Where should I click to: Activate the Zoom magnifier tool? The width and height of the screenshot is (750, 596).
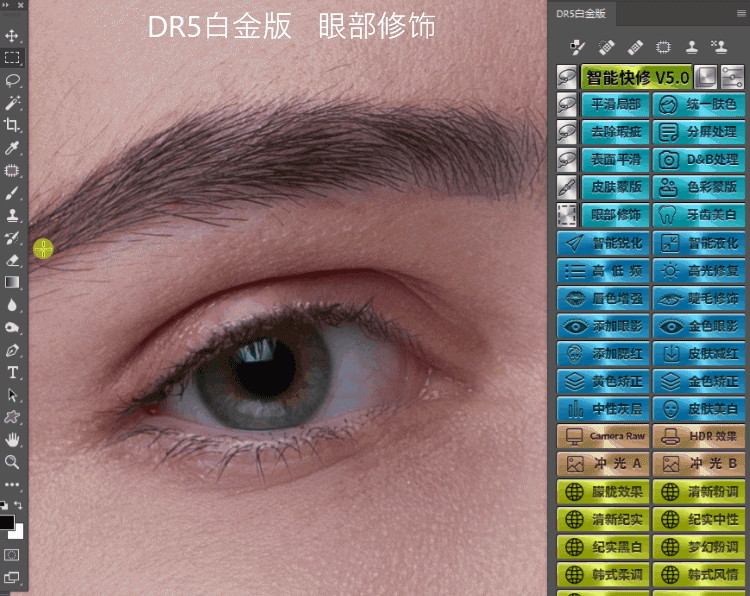click(x=13, y=462)
